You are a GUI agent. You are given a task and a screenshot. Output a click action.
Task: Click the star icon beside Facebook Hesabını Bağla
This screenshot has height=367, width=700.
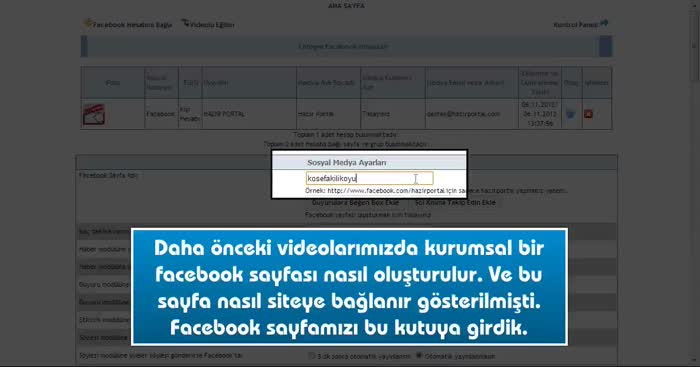(88, 23)
